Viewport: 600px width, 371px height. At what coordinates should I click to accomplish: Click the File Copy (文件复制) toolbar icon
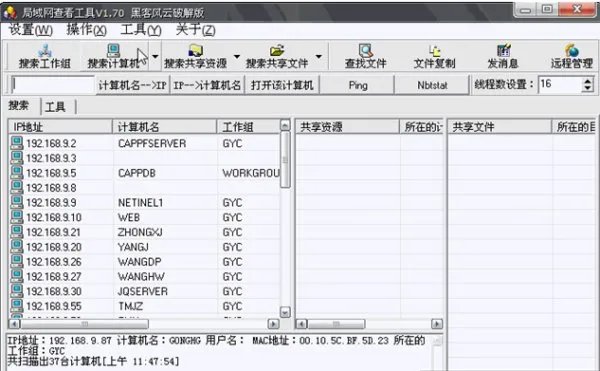[435, 50]
